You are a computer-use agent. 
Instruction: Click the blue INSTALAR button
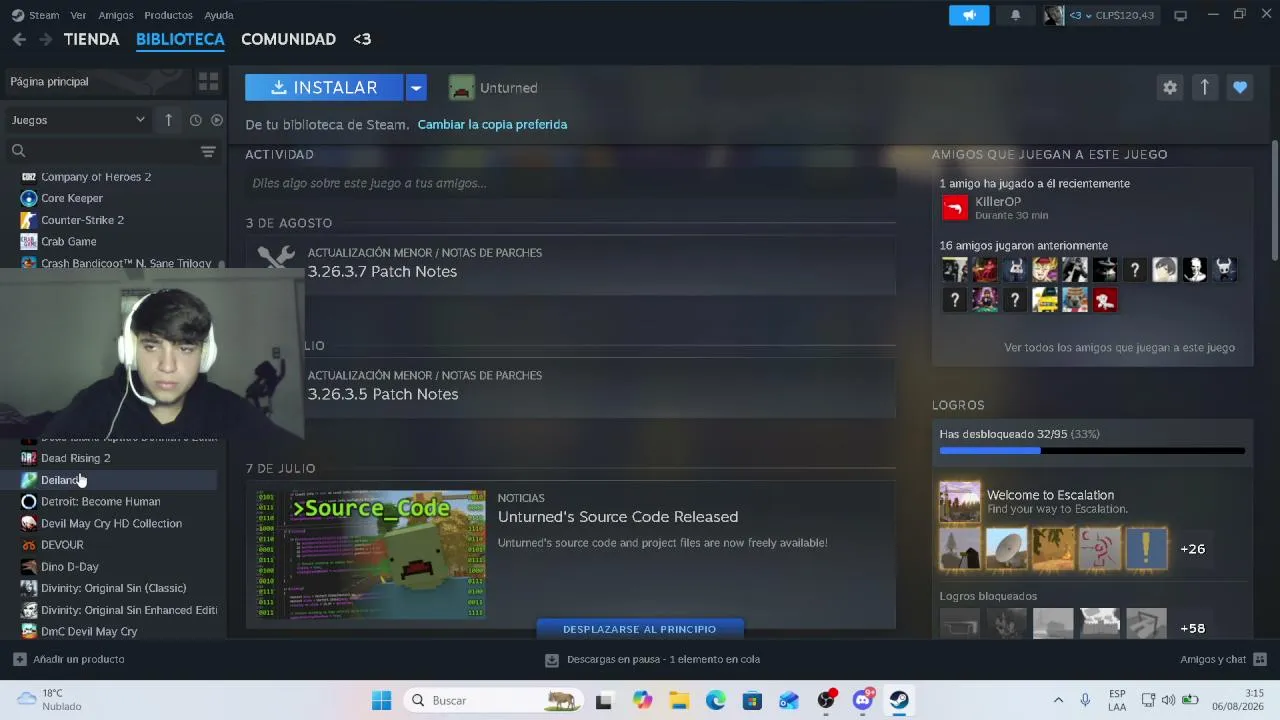[x=324, y=88]
